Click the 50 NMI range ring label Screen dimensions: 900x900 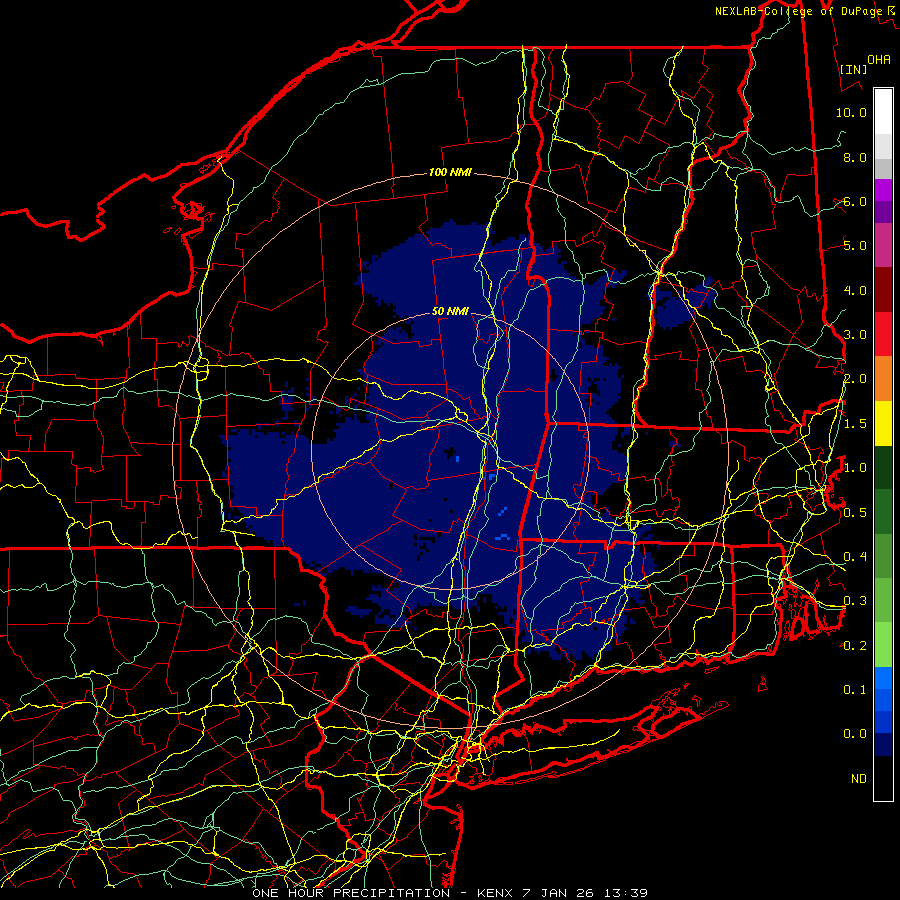point(450,311)
